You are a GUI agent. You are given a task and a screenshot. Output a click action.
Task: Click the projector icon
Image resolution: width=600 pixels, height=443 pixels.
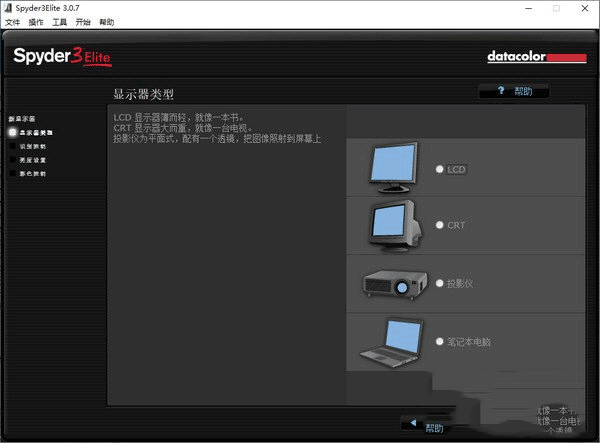click(394, 284)
